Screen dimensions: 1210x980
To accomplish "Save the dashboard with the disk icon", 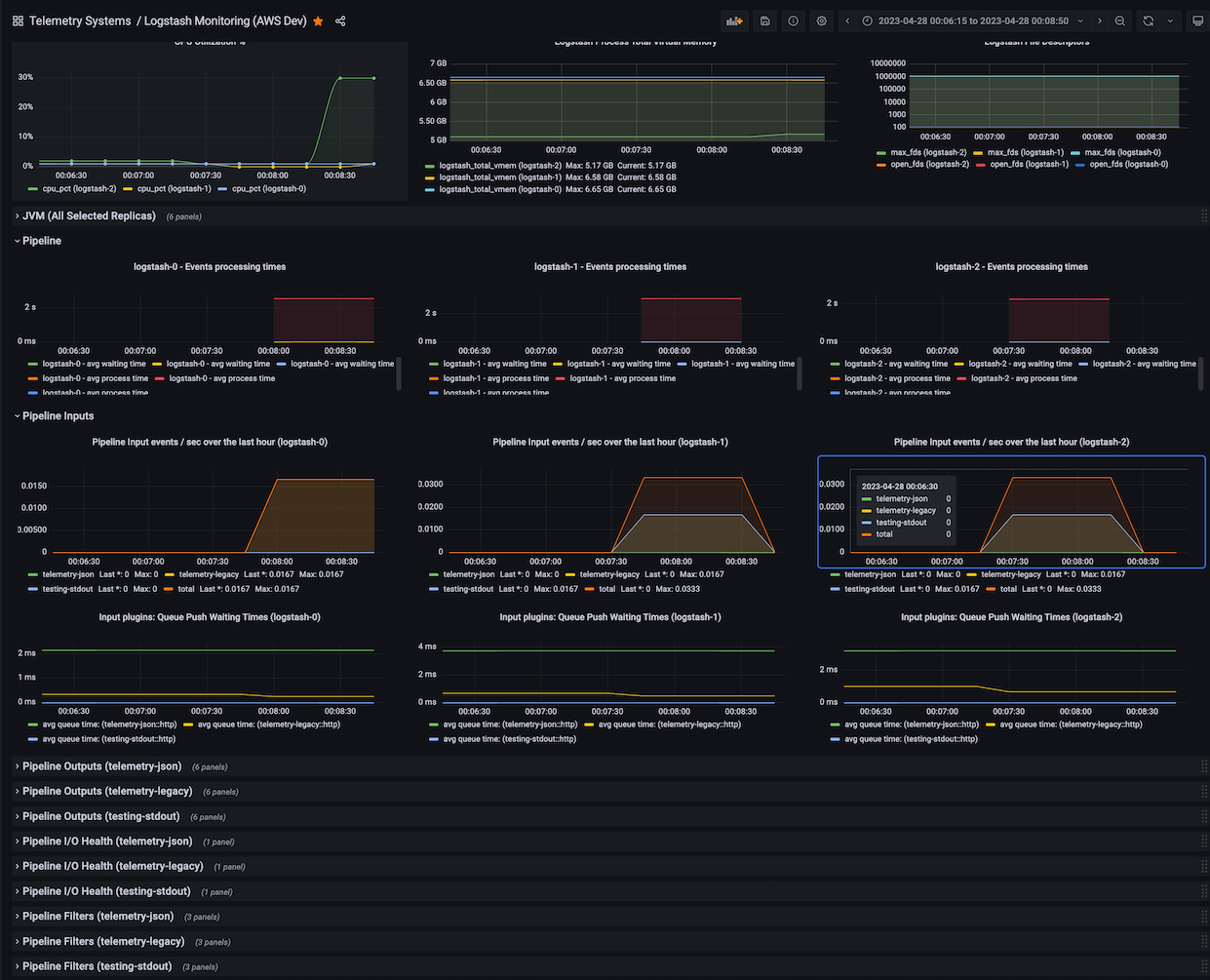I will coord(765,20).
